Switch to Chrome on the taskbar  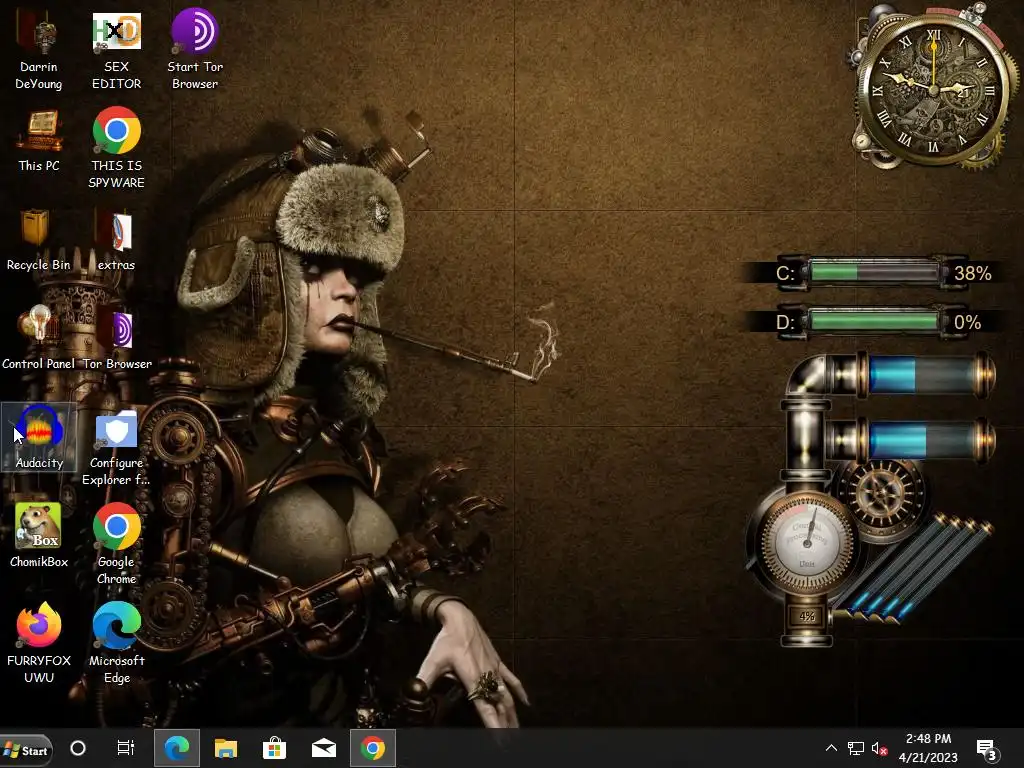pyautogui.click(x=373, y=748)
